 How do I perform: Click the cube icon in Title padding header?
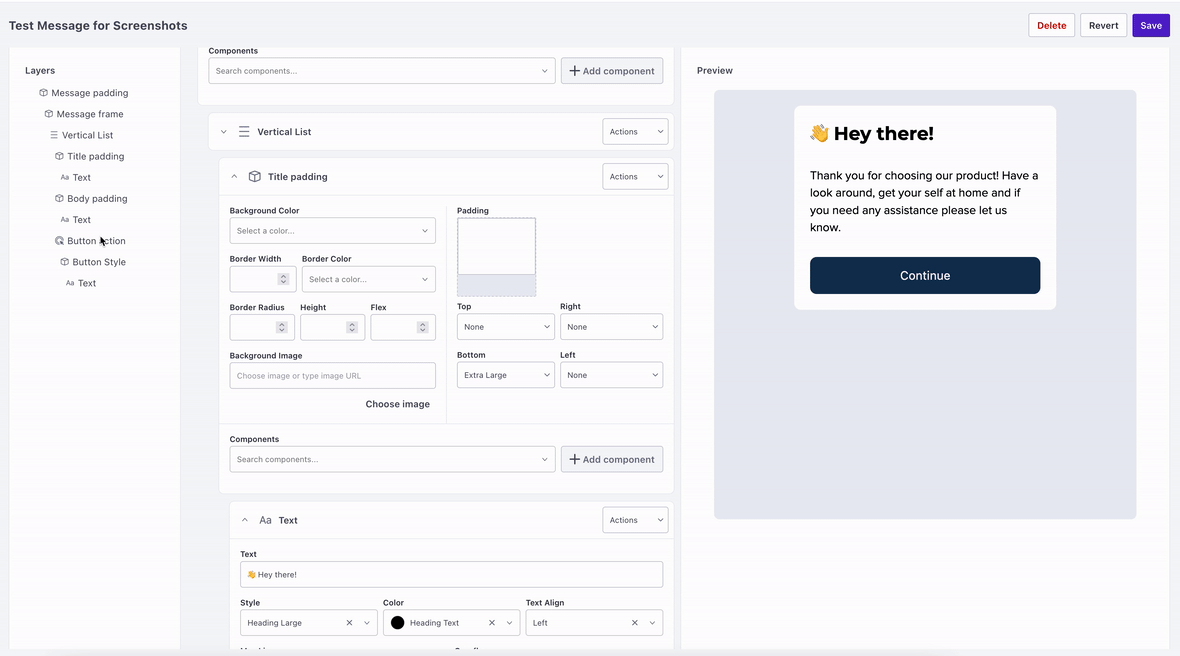(x=254, y=177)
